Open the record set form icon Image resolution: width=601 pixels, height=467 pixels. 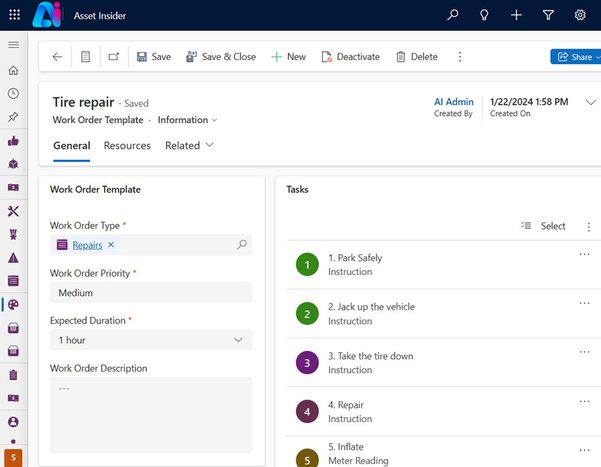[85, 57]
